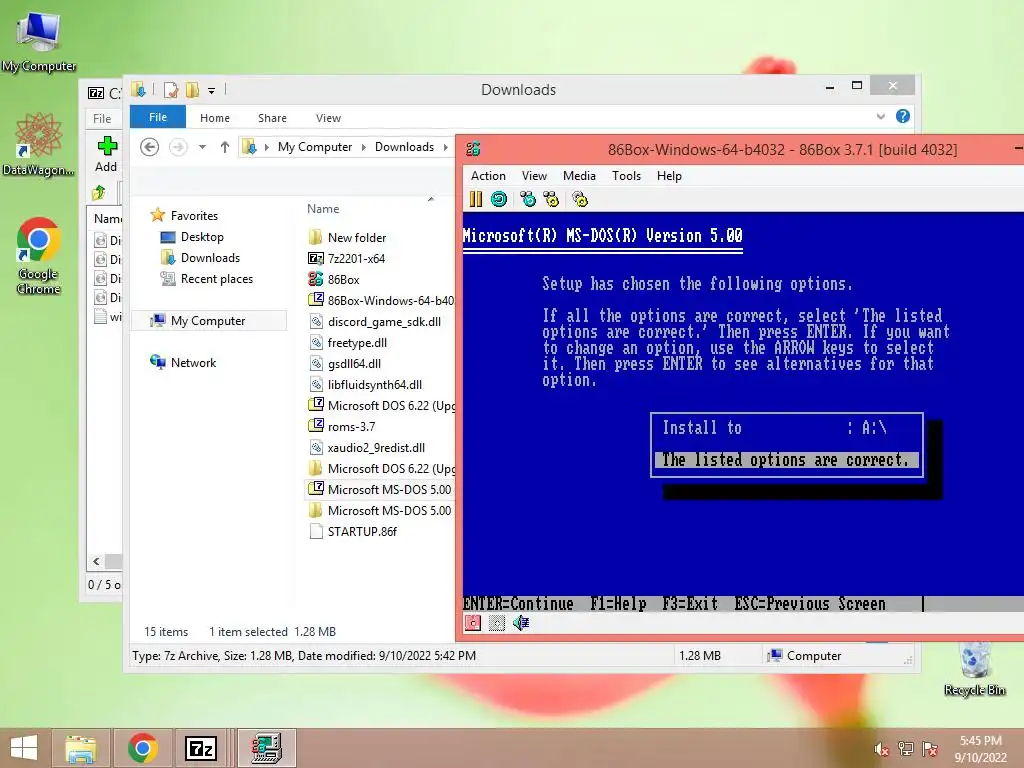Select Downloads in navigation pane
The image size is (1024, 768).
[x=210, y=258]
